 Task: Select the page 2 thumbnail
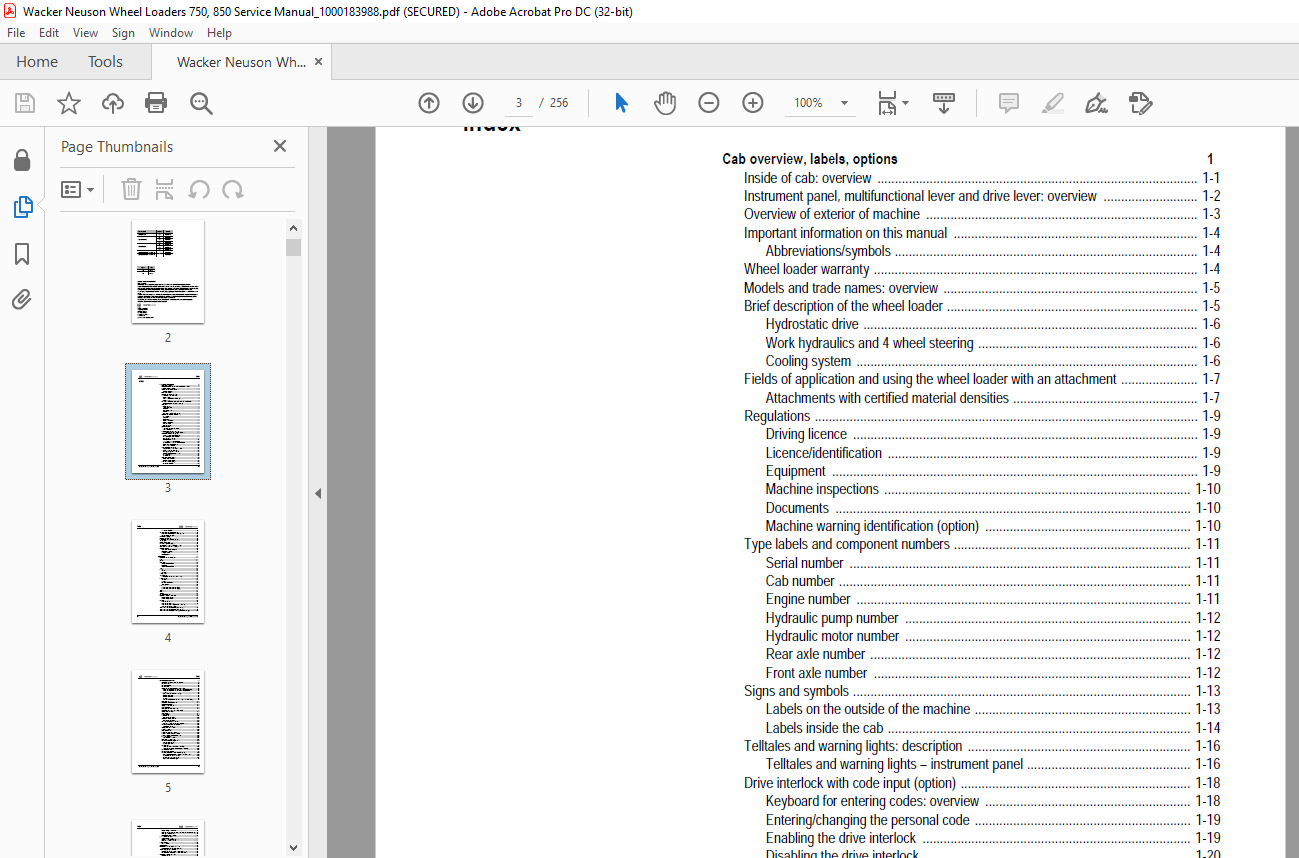pos(168,272)
